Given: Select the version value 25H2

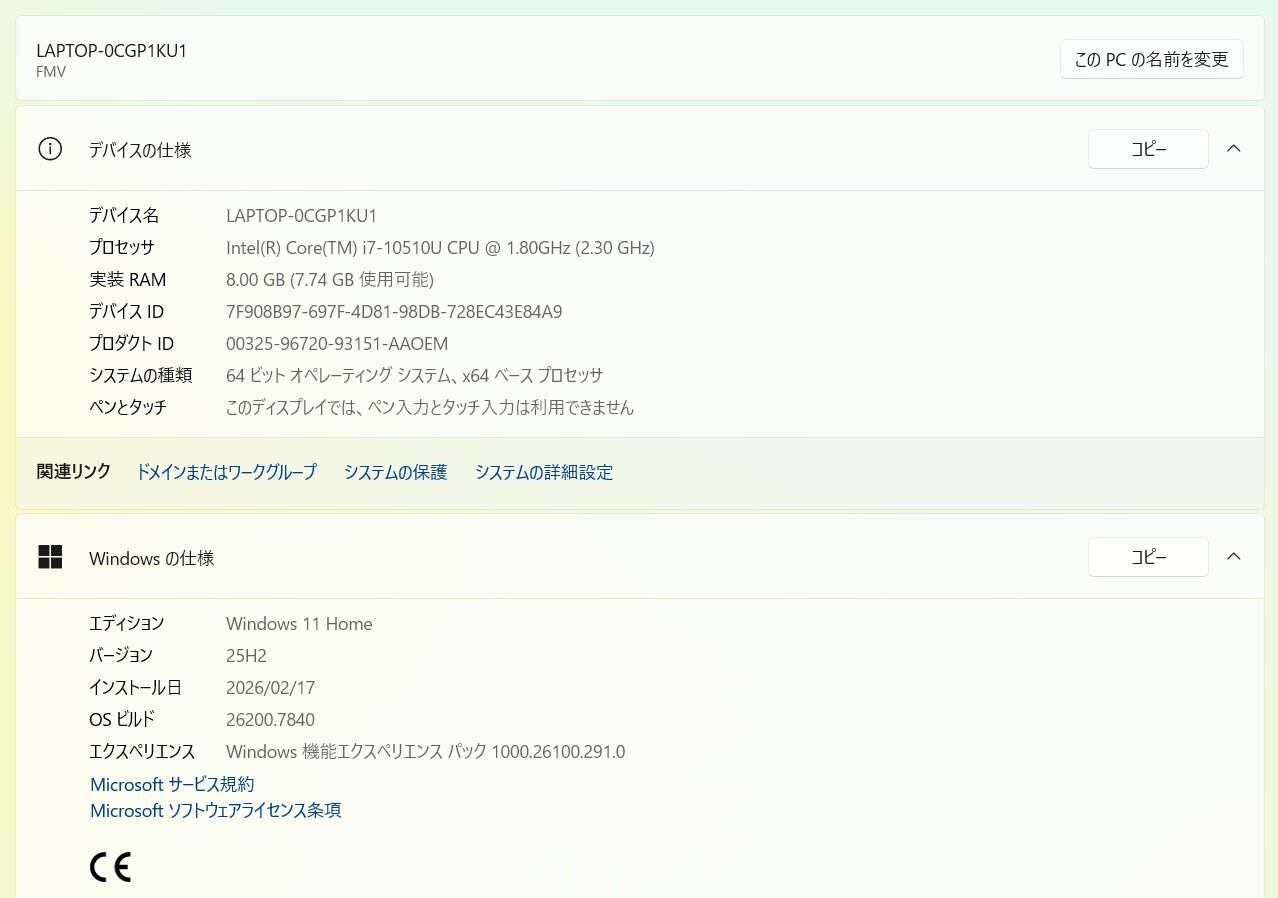Looking at the screenshot, I should 246,656.
